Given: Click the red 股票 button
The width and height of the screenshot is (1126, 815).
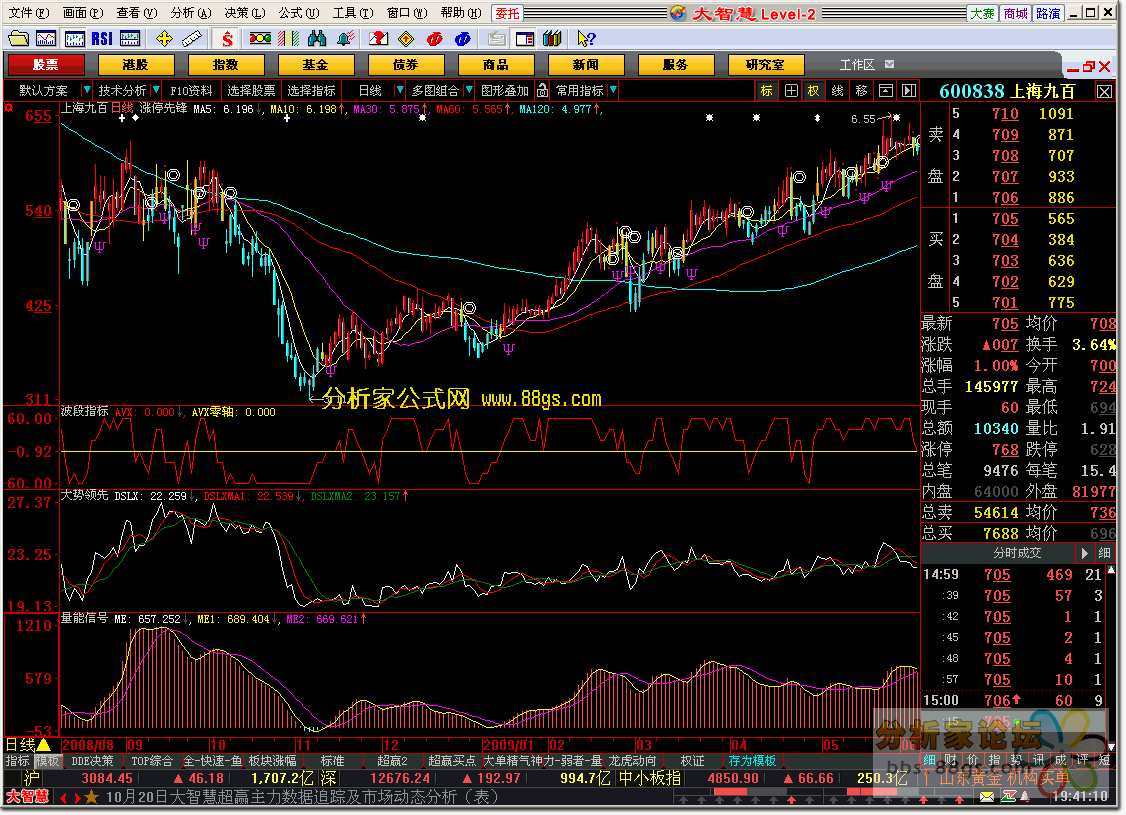Looking at the screenshot, I should pos(46,65).
